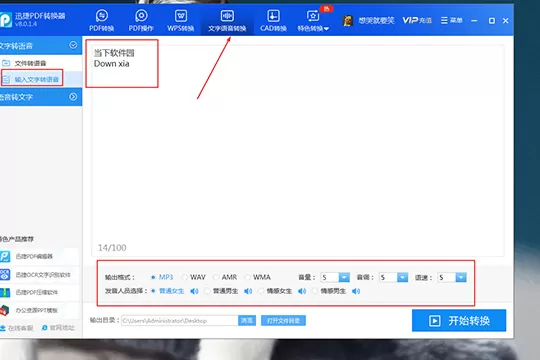
Task: Go to the CAD转换 tab
Action: coord(273,21)
